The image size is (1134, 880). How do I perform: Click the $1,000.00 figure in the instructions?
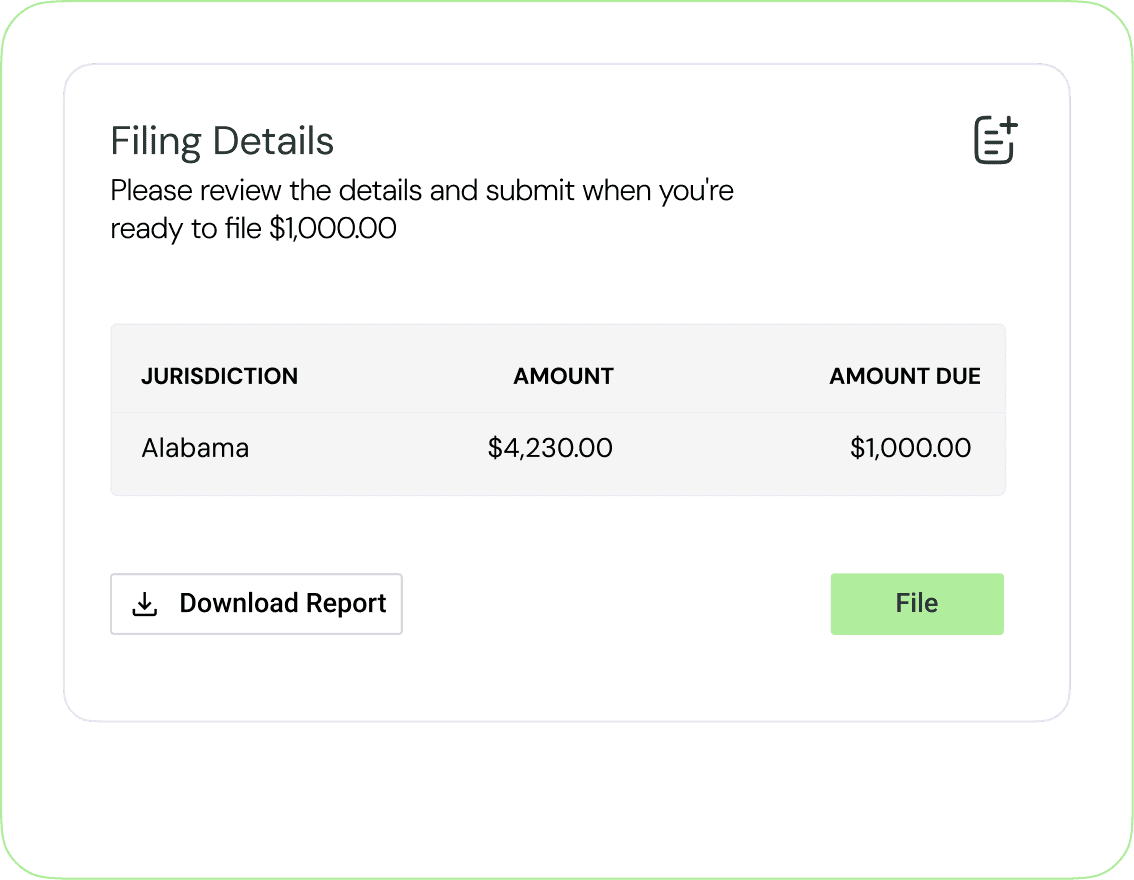click(333, 229)
